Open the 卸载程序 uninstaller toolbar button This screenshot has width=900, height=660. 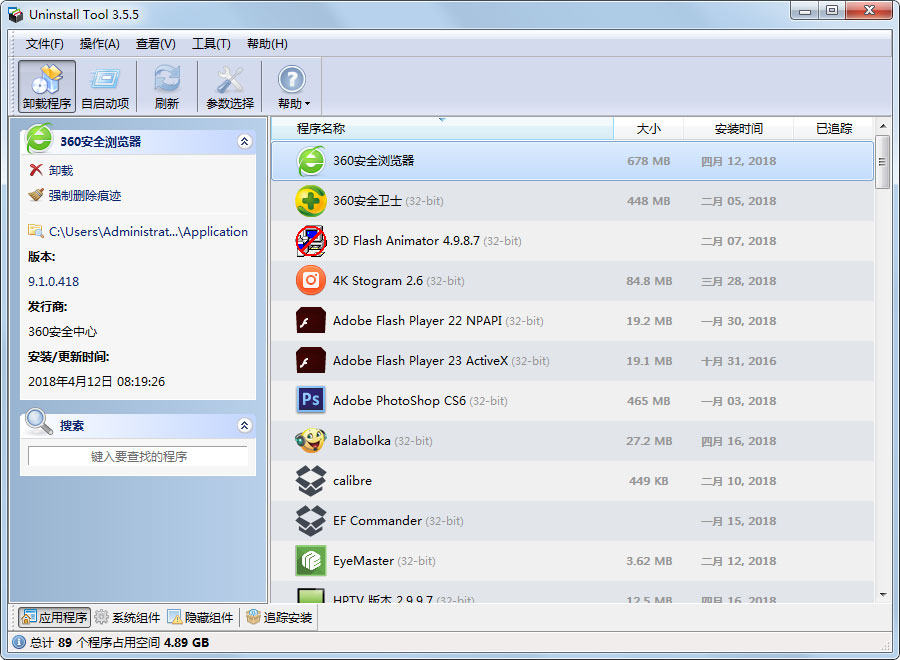click(x=46, y=87)
